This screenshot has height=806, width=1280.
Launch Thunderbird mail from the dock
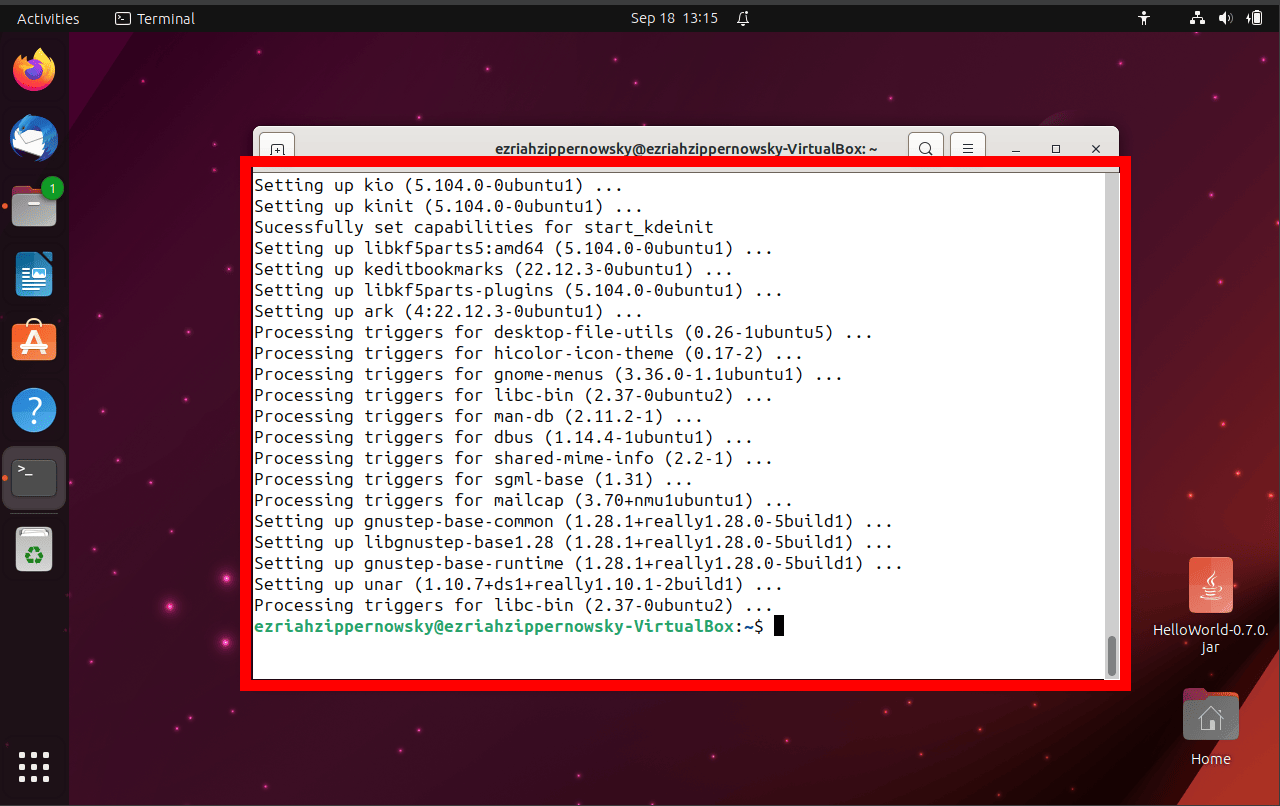pyautogui.click(x=34, y=138)
